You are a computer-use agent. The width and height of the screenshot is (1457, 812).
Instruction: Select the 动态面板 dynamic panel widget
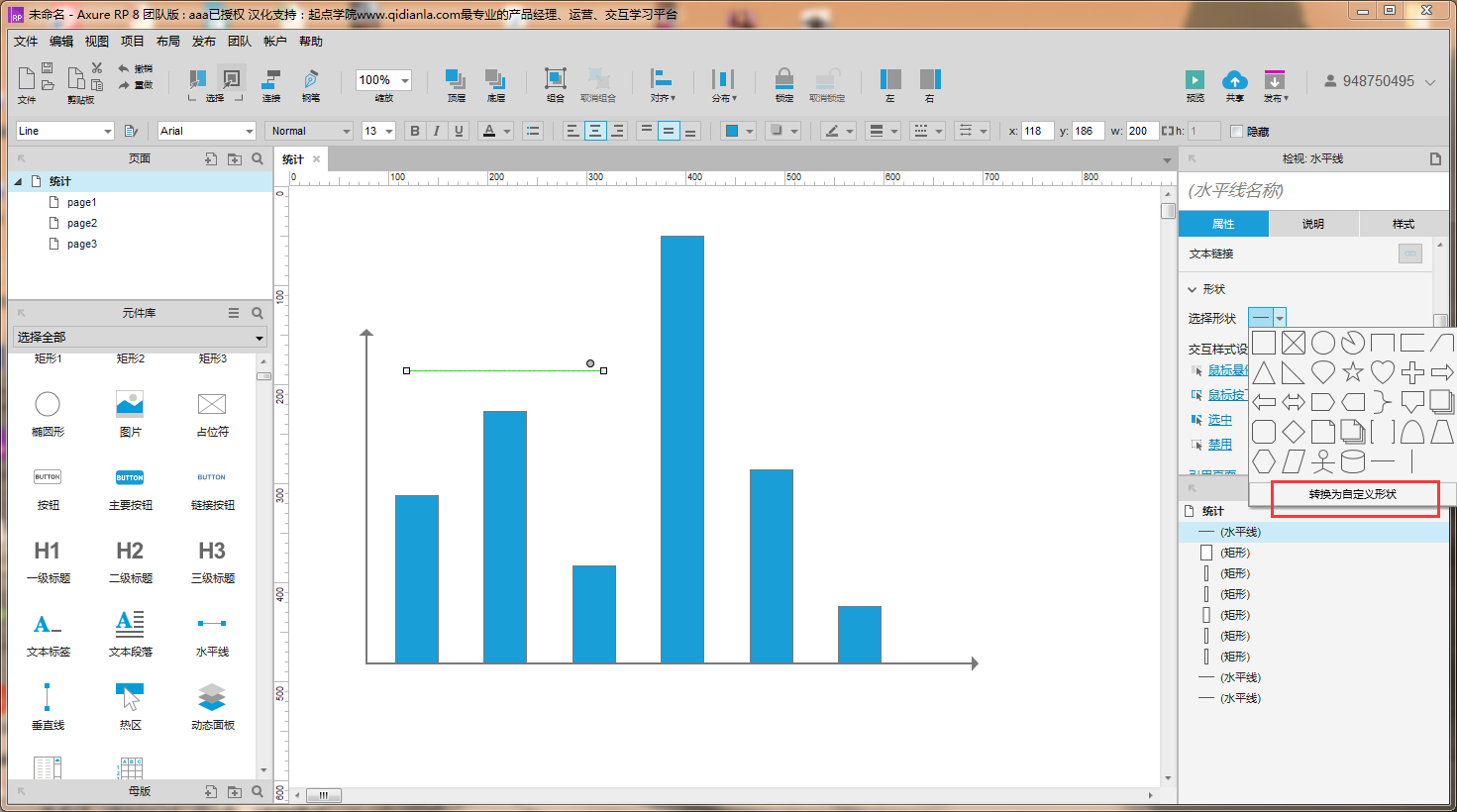(212, 705)
